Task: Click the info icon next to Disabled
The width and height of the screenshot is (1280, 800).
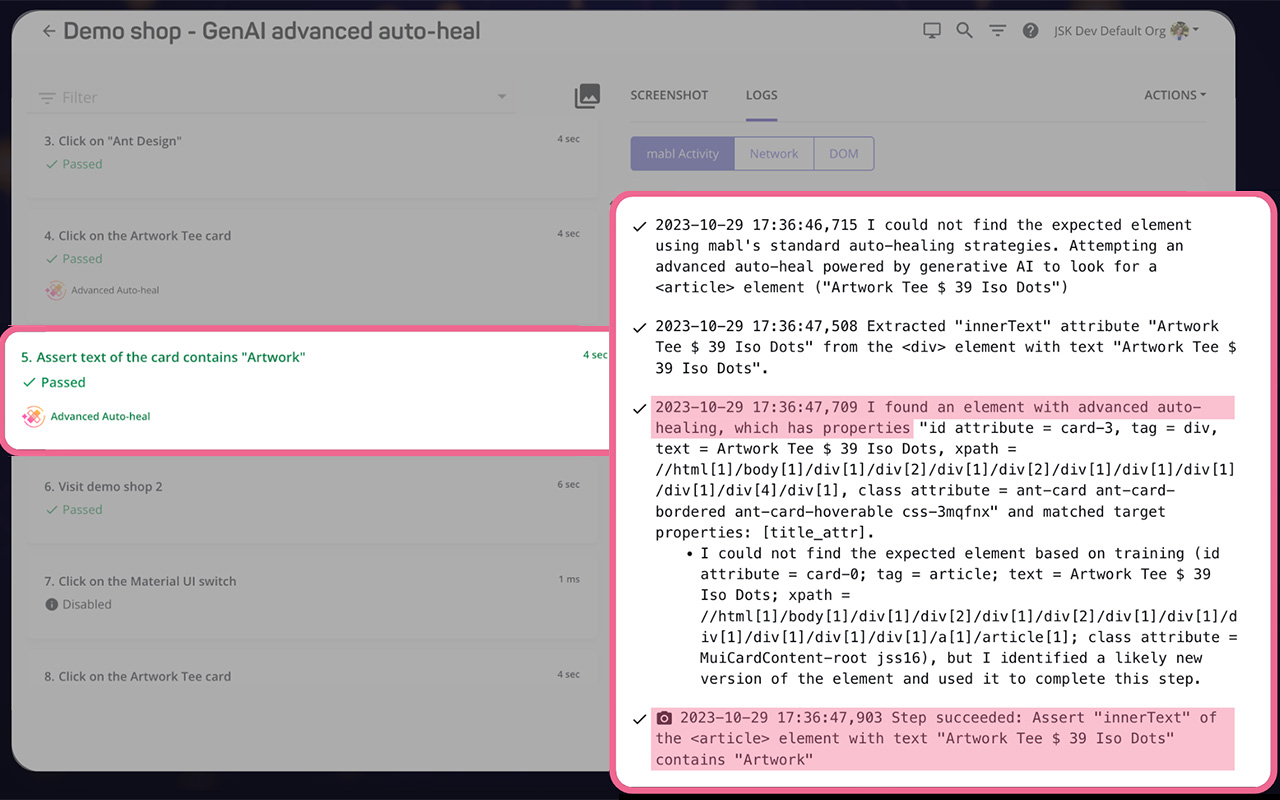Action: [x=52, y=604]
